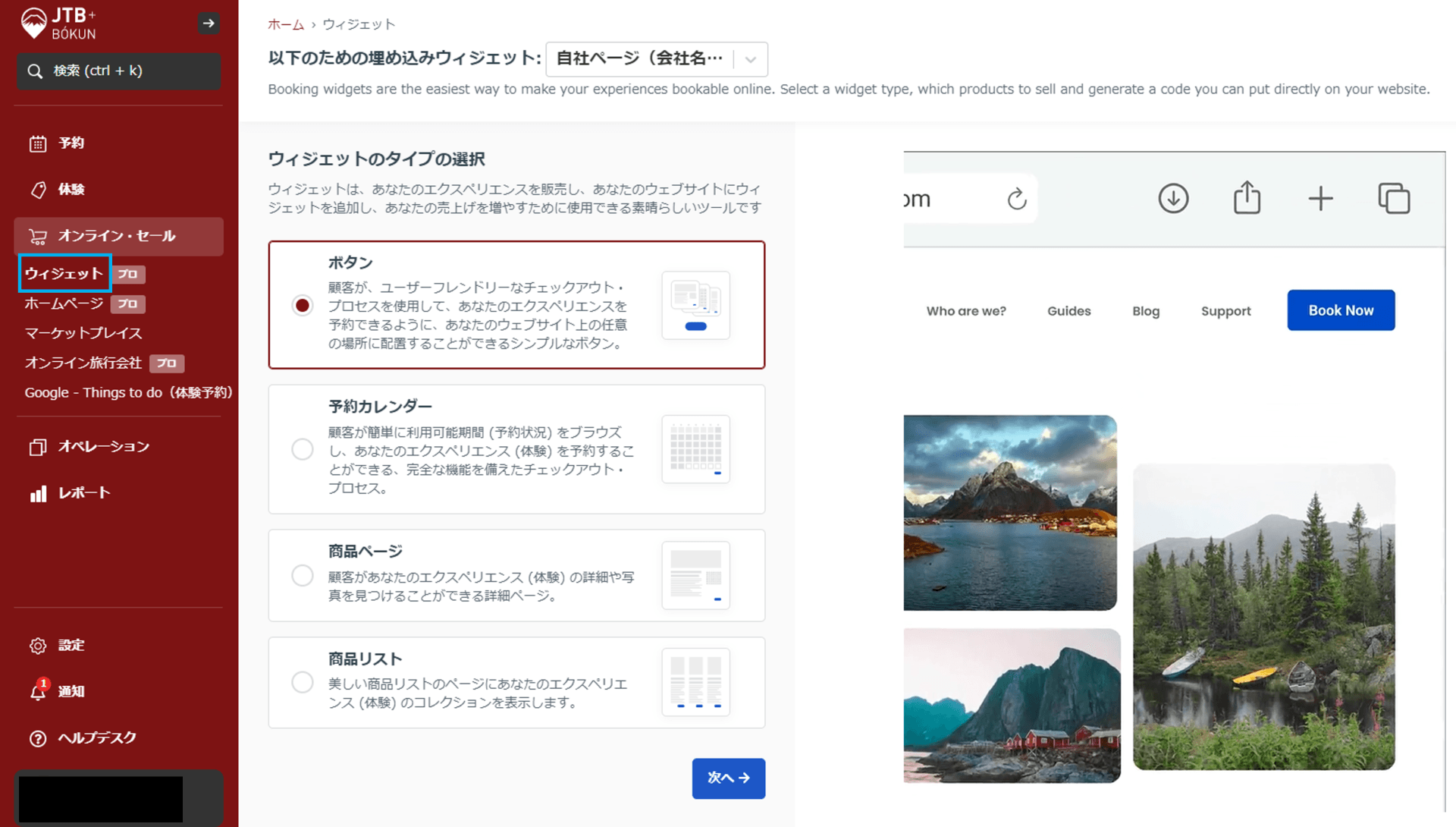This screenshot has width=1456, height=827.
Task: Select the 商品ページ radio button
Action: (303, 576)
